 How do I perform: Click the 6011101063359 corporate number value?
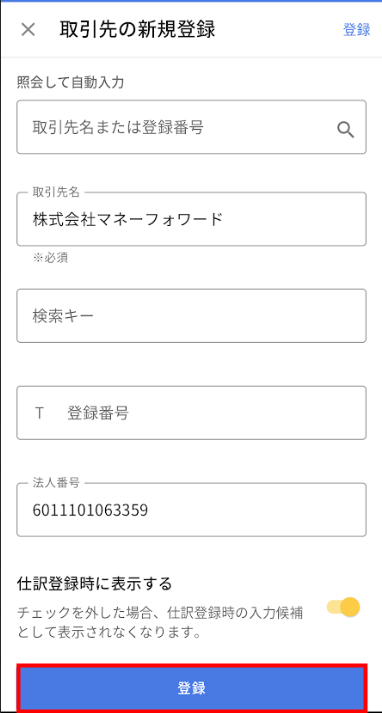[90, 510]
